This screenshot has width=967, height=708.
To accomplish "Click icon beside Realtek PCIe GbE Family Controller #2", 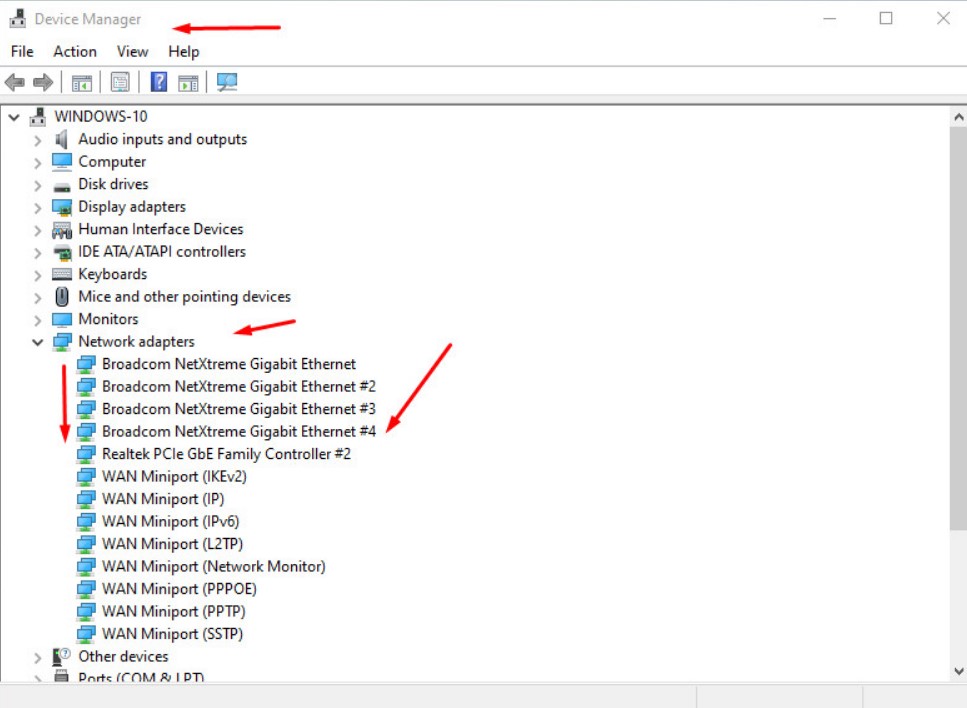I will (x=86, y=455).
